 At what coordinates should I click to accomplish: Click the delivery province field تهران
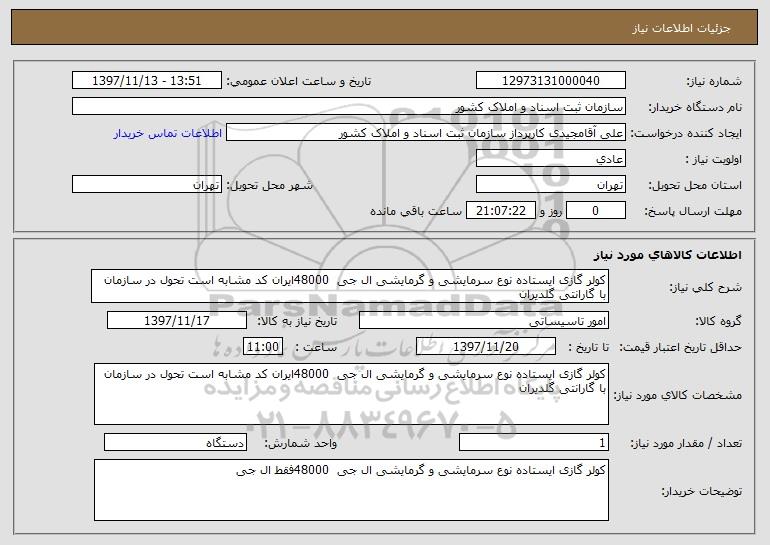click(550, 185)
